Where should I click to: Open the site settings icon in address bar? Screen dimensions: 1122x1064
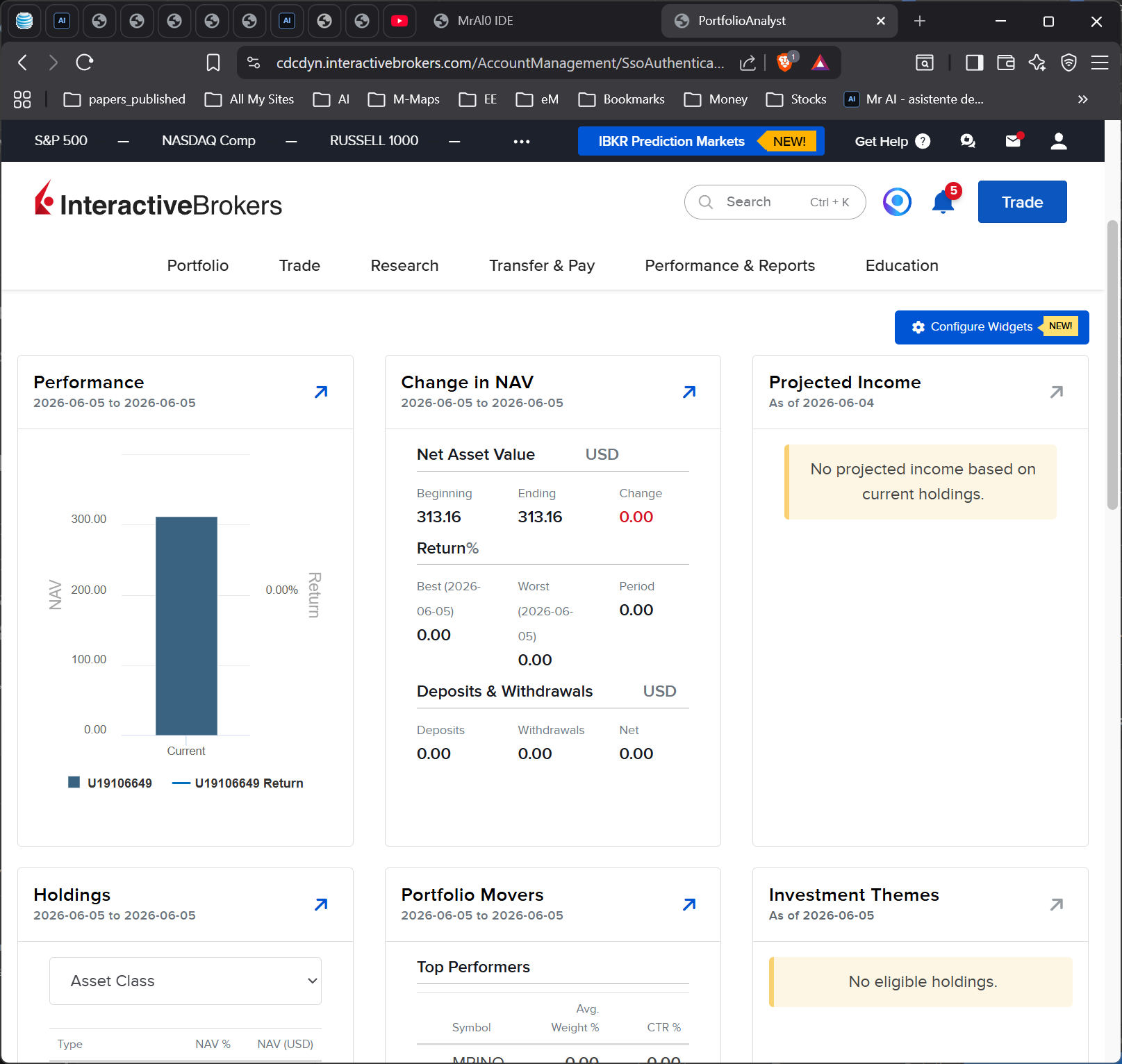254,63
